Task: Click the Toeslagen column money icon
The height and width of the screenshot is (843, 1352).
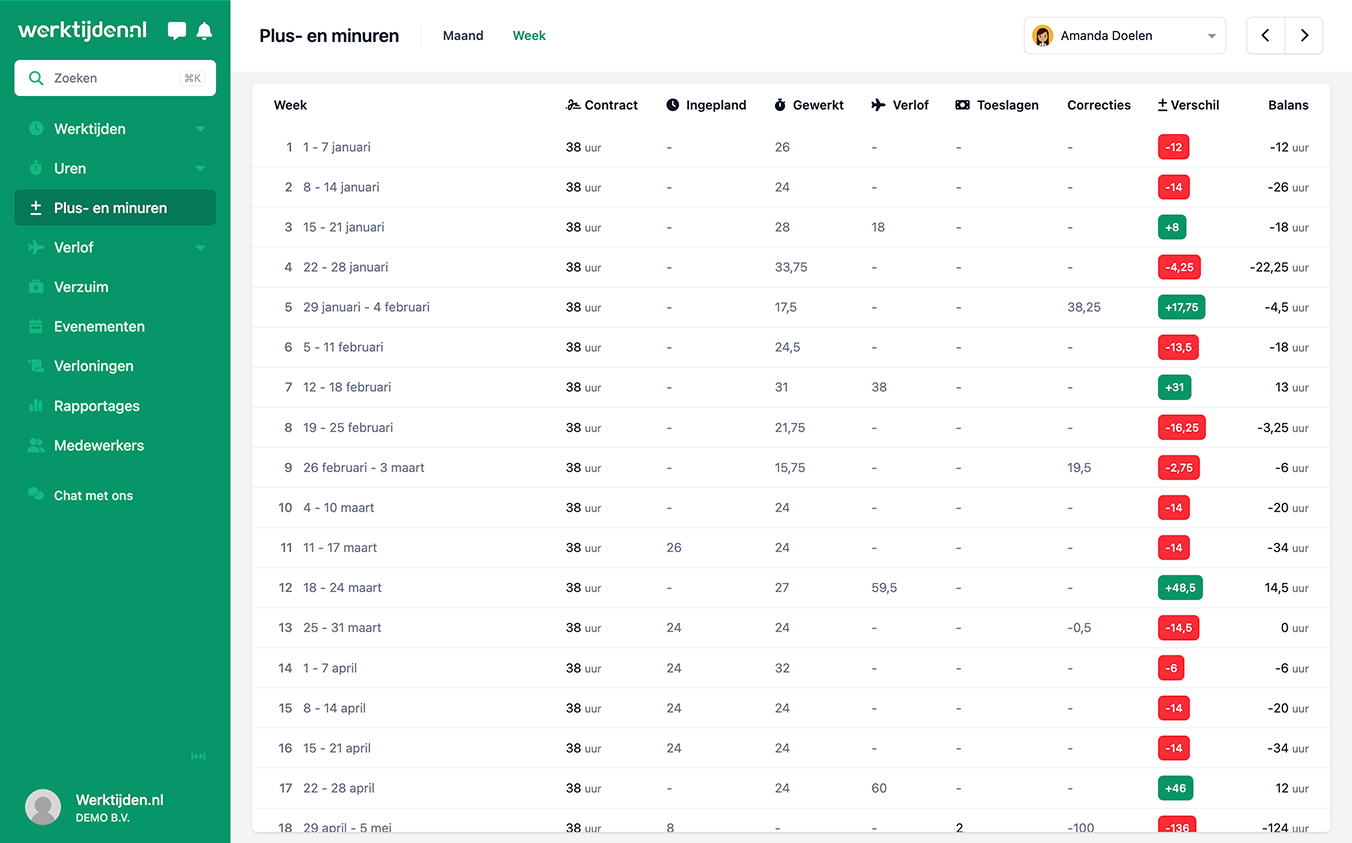Action: (x=962, y=105)
